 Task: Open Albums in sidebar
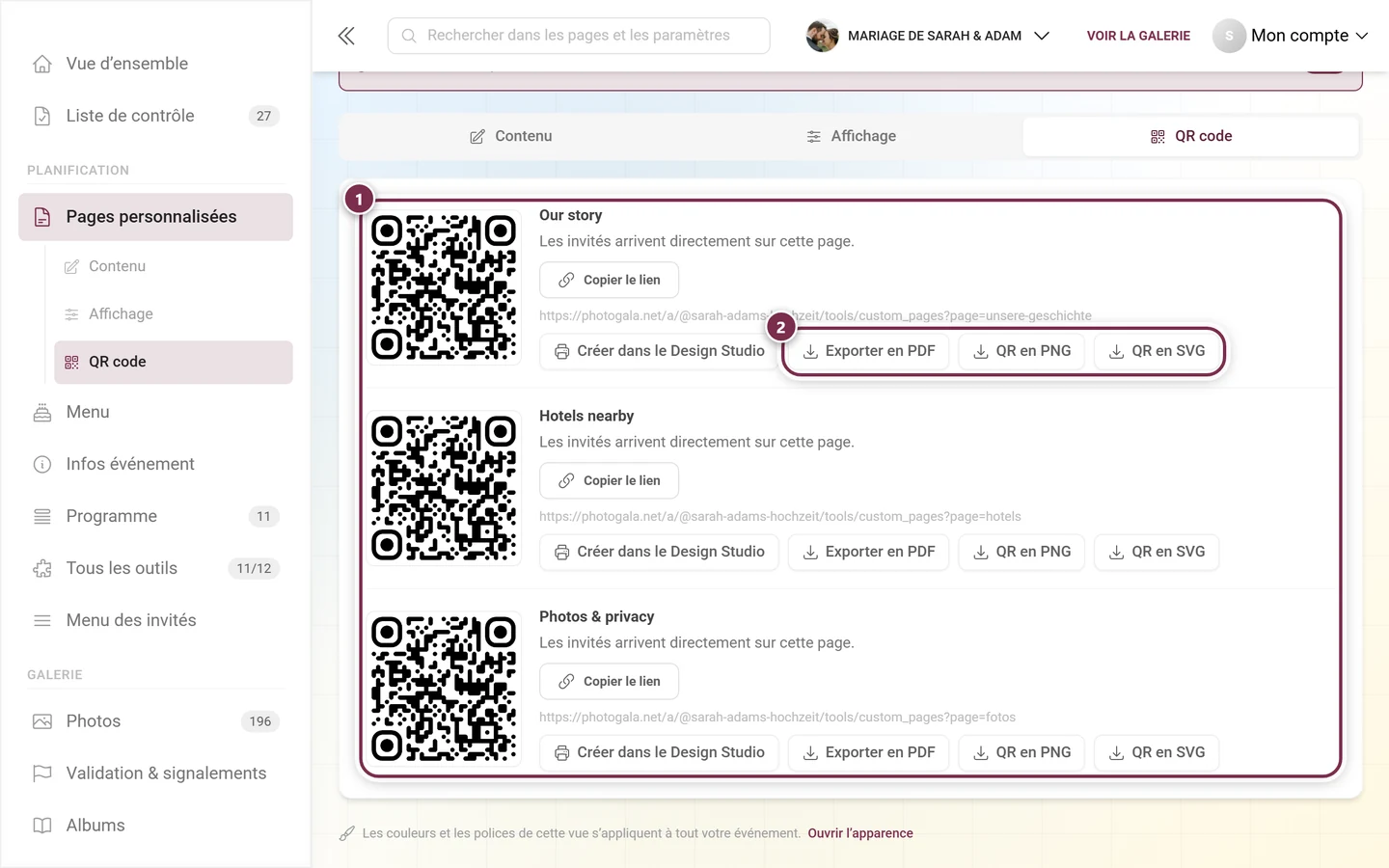point(155,826)
